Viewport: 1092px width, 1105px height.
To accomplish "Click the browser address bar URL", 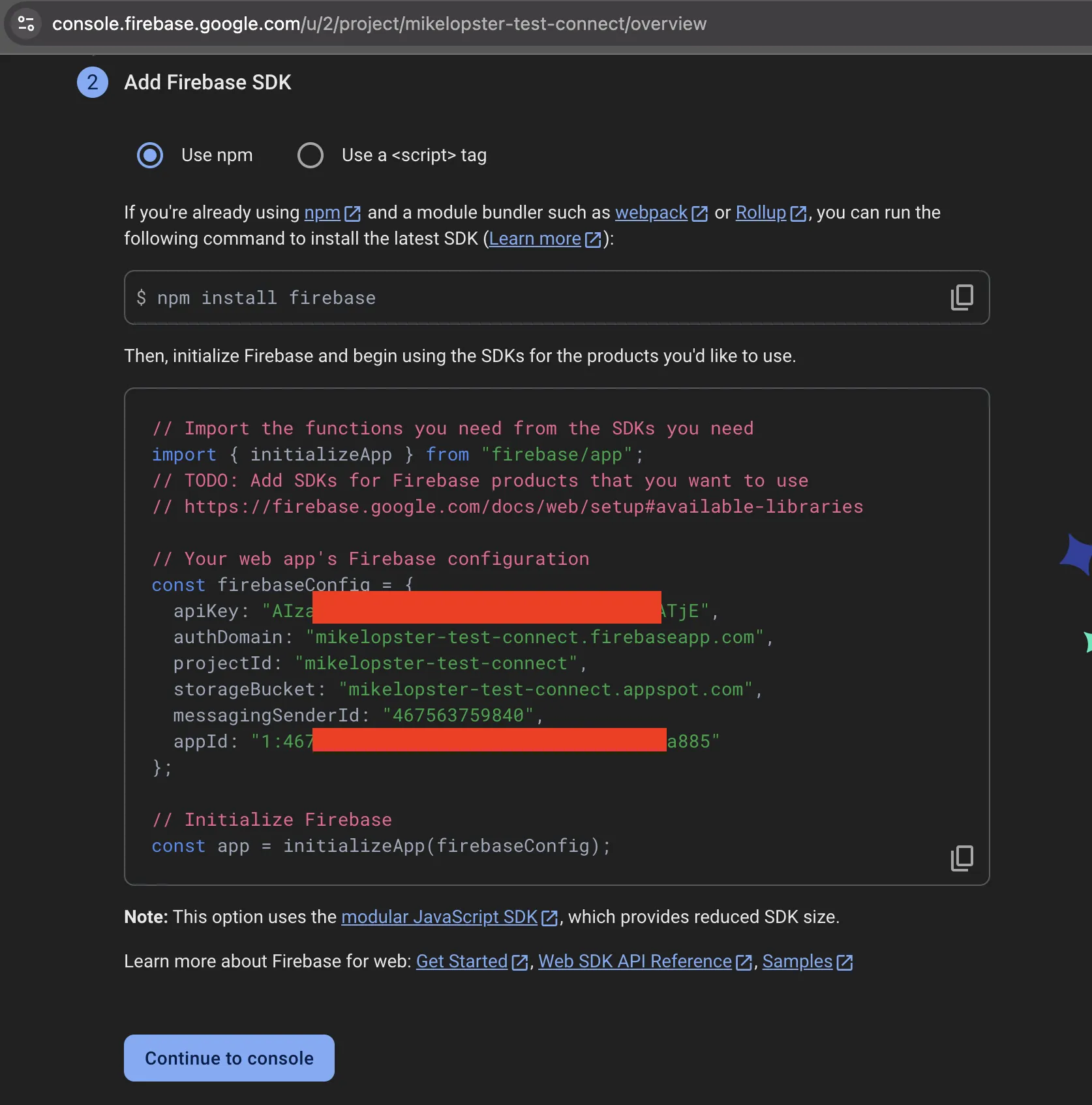I will pos(379,23).
